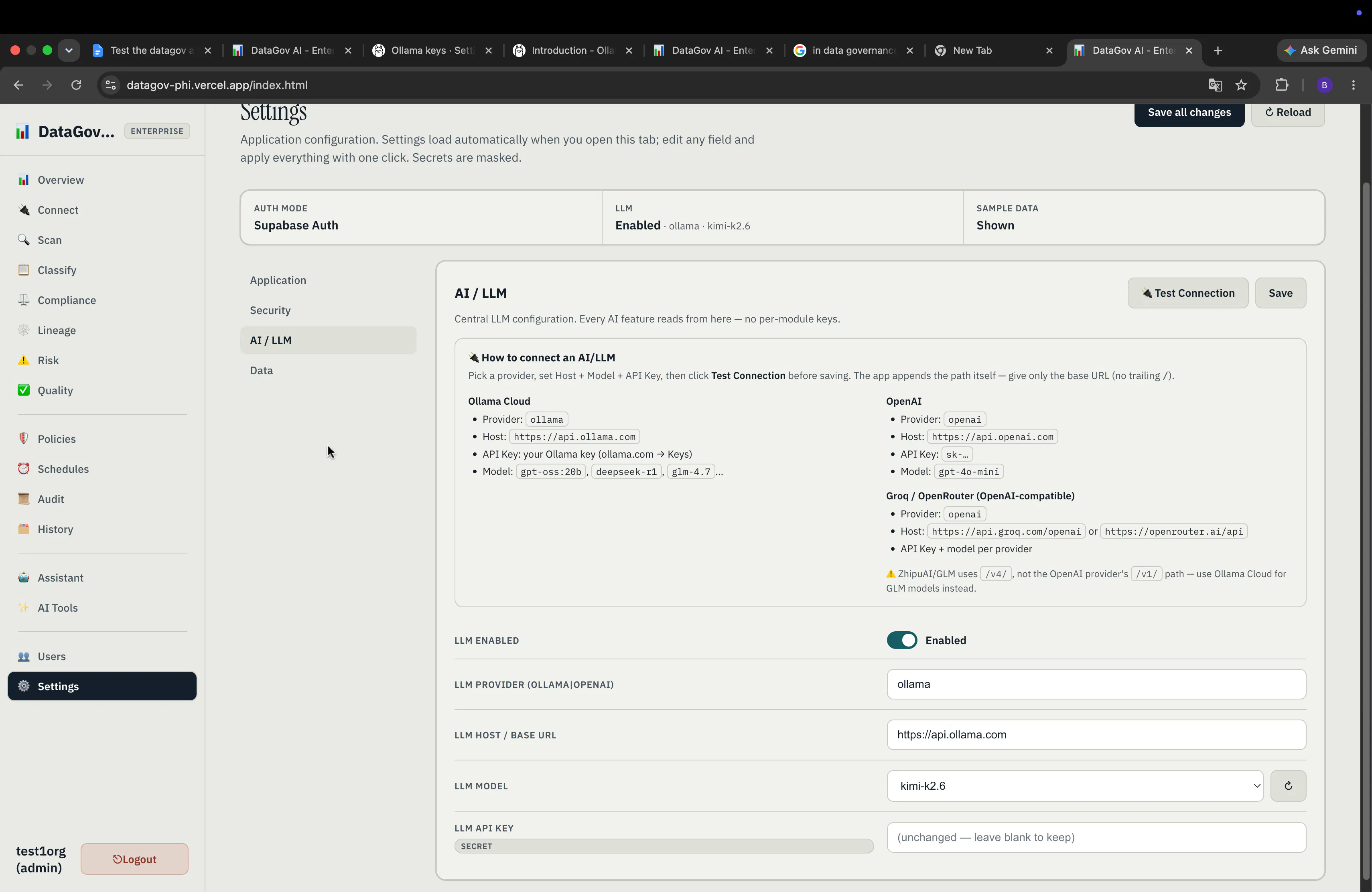Click the 'gpt-oss:20b' model snippet

pyautogui.click(x=550, y=471)
